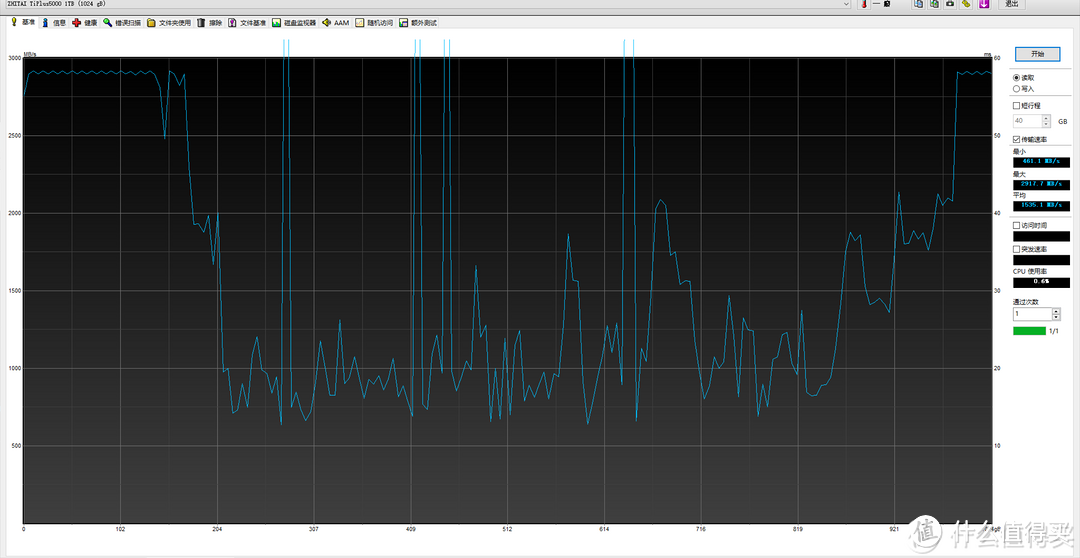Open the 文件基准 file benchmark tab
The height and width of the screenshot is (558, 1080).
click(247, 23)
